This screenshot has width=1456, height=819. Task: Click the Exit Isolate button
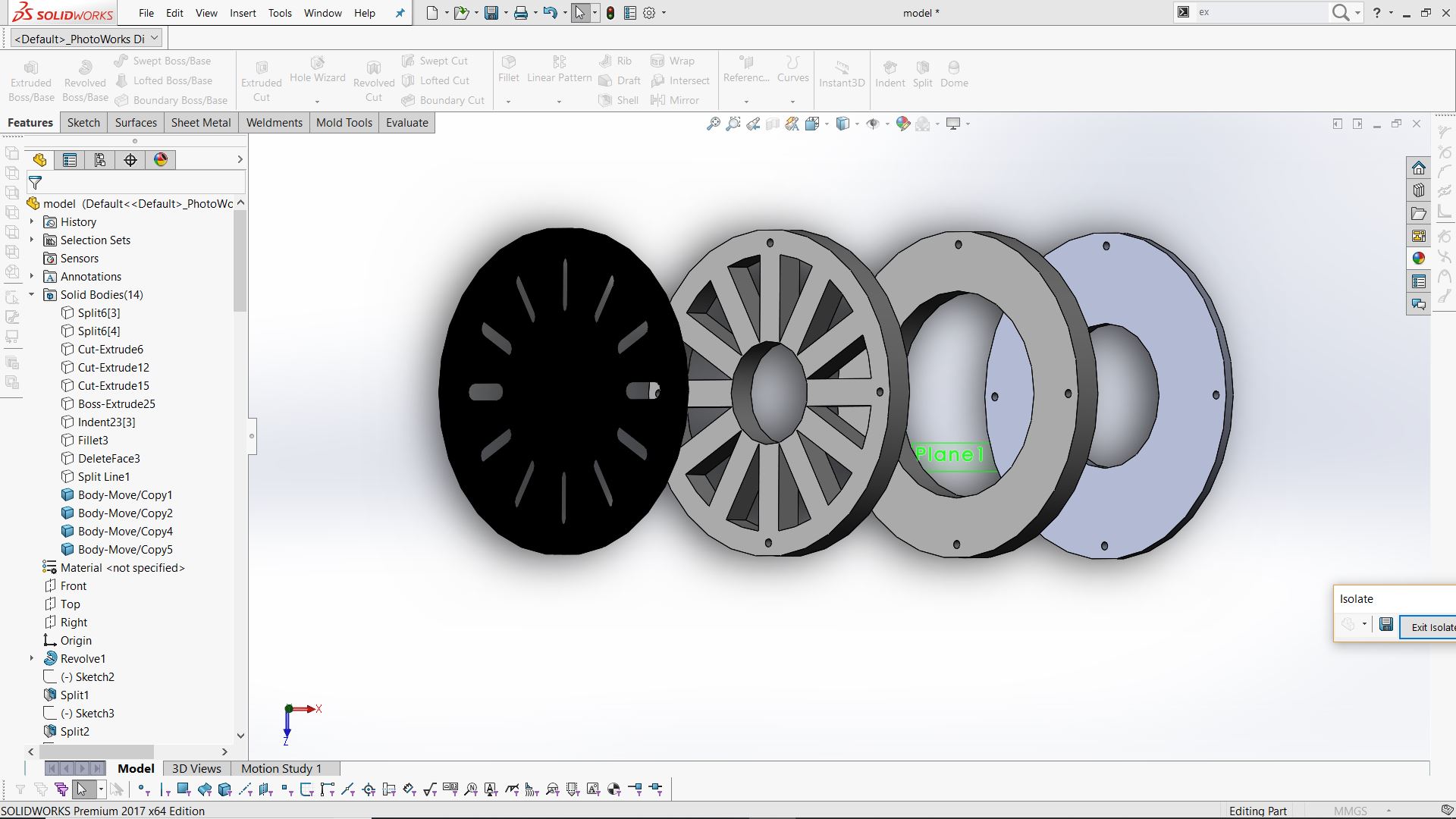click(1431, 627)
